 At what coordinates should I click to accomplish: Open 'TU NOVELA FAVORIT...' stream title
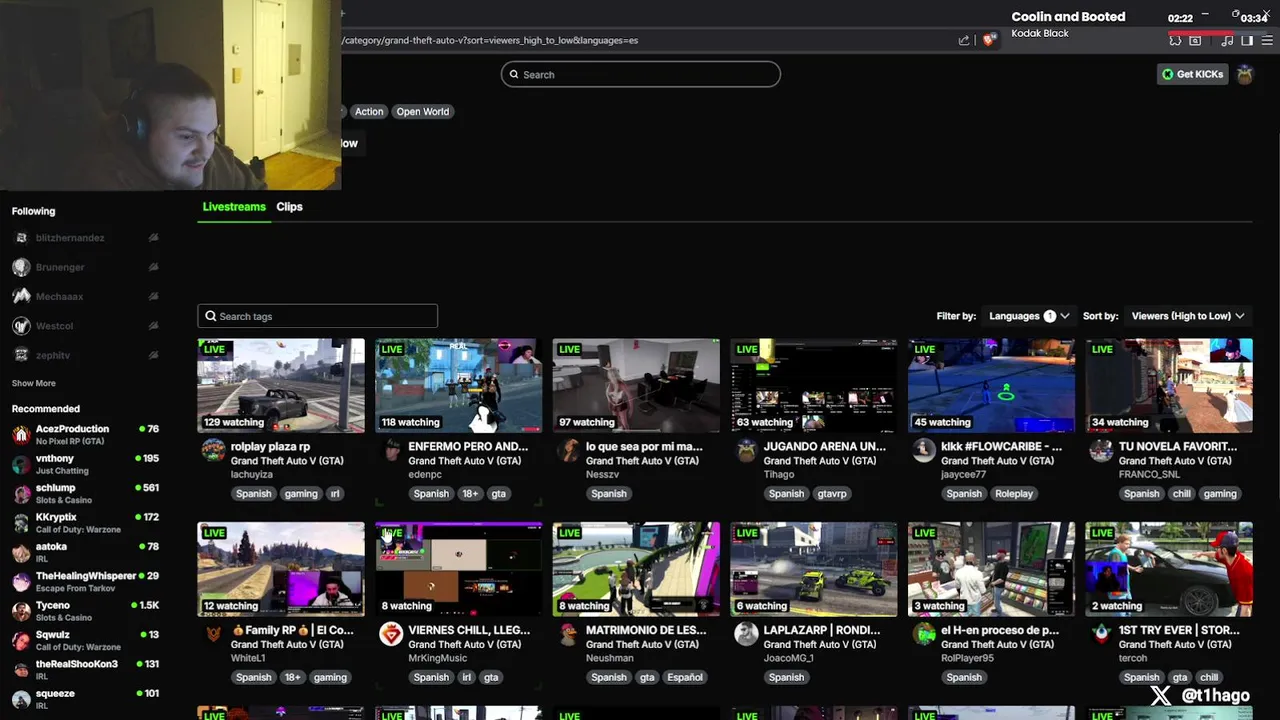[x=1178, y=447]
